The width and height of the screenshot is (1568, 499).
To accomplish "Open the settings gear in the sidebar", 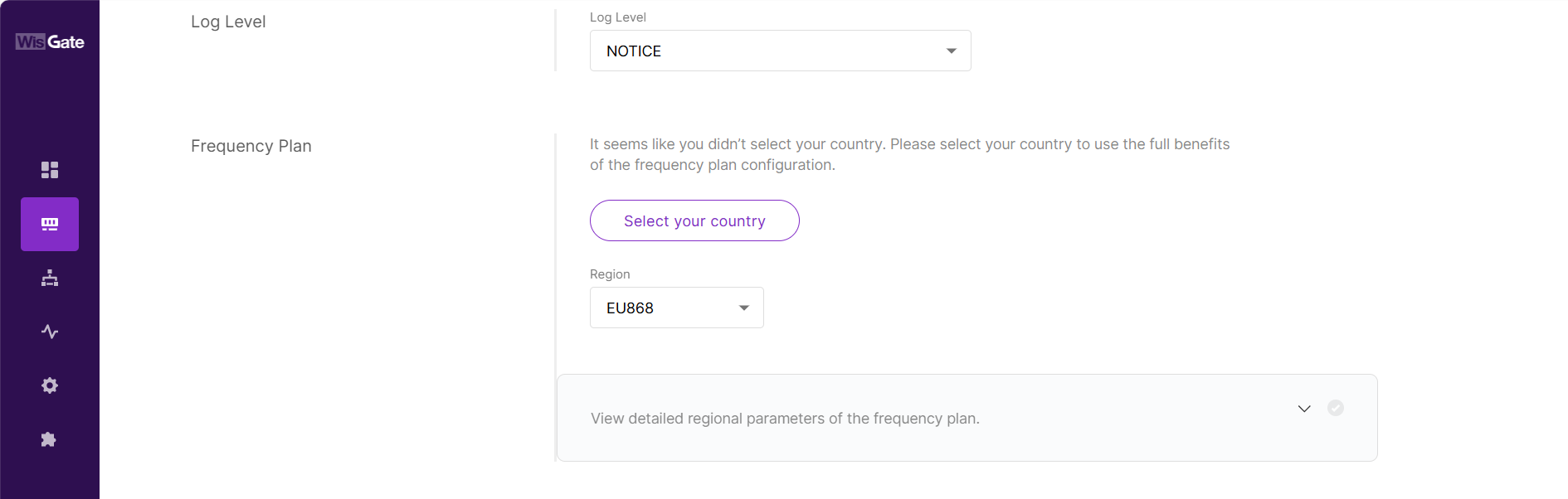I will click(x=50, y=385).
